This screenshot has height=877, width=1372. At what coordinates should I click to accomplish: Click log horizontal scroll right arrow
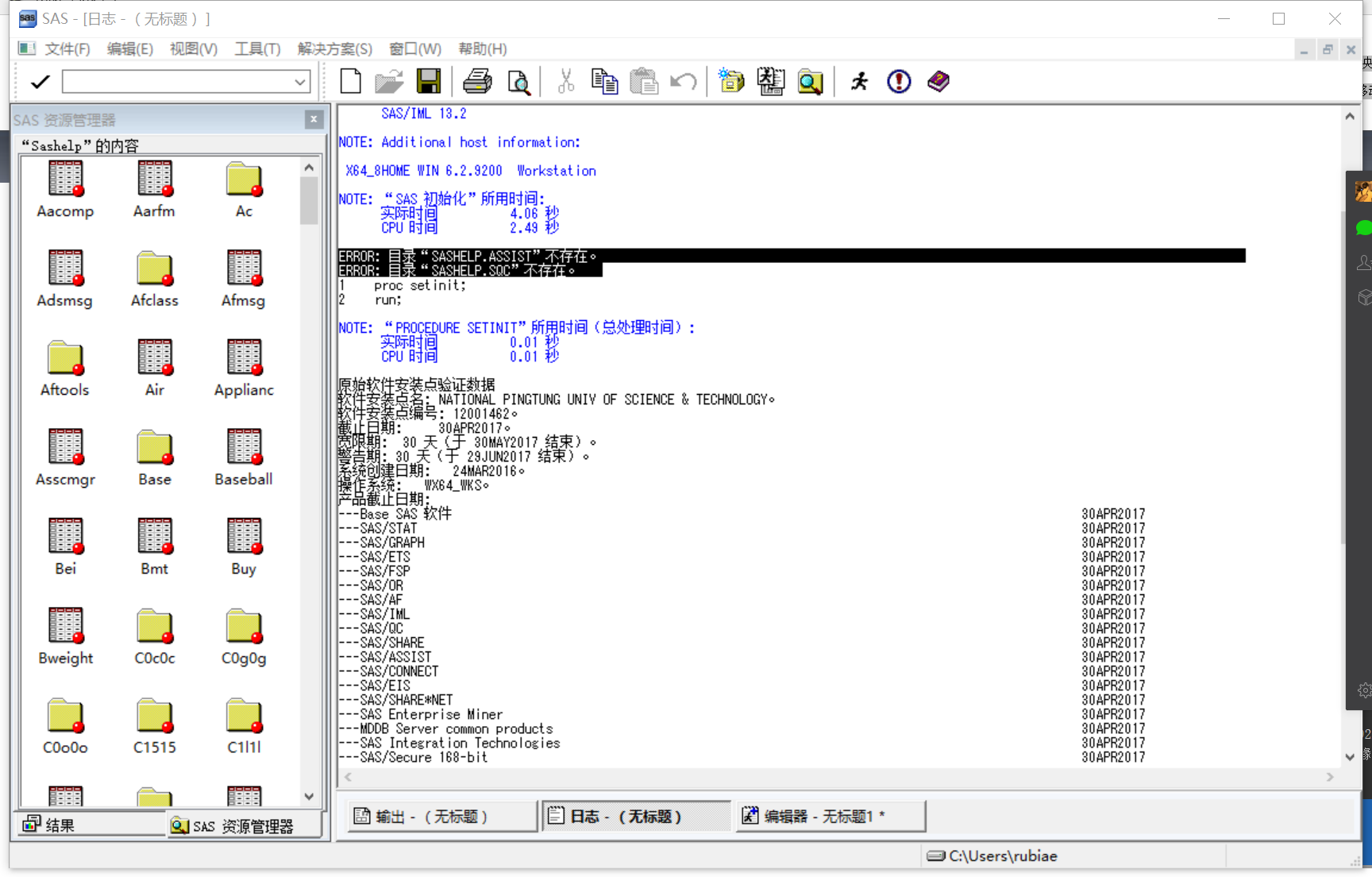[x=1330, y=777]
